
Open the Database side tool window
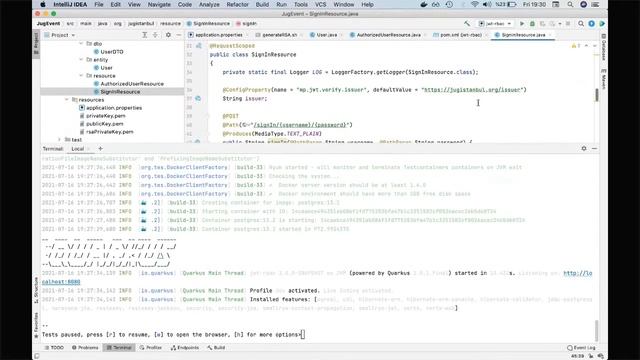(603, 47)
